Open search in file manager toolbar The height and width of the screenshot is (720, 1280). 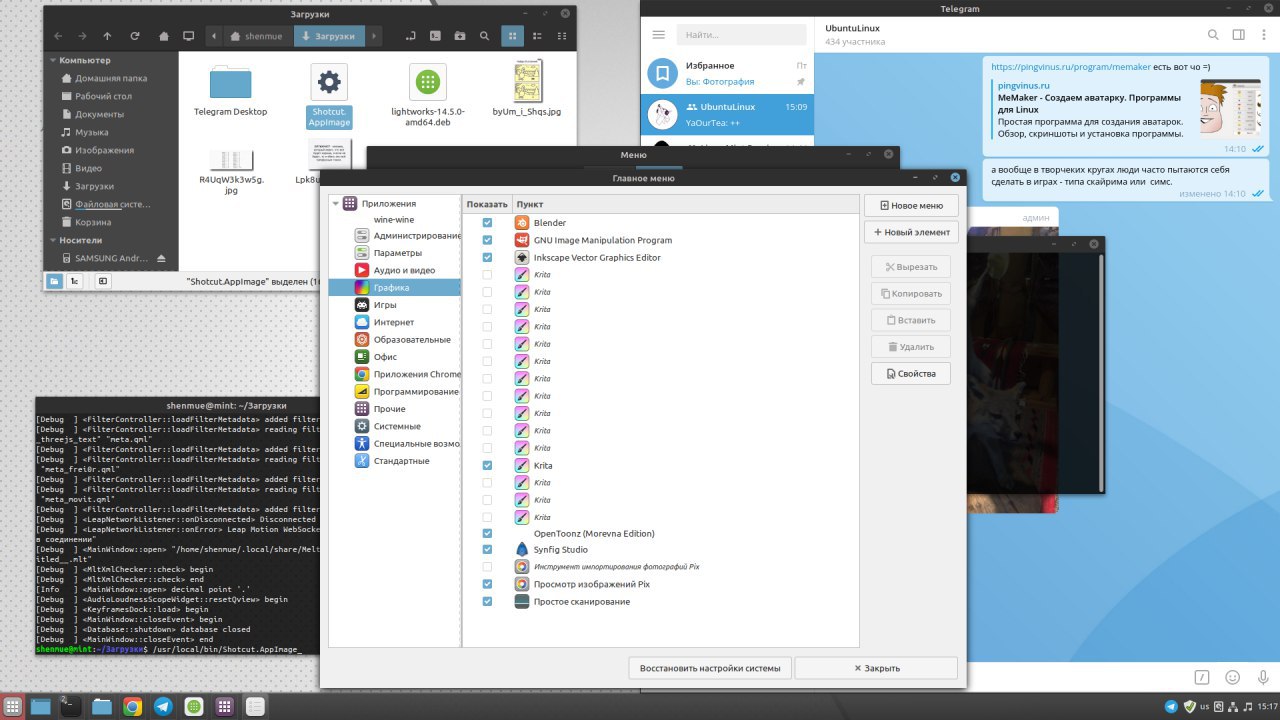(x=485, y=36)
